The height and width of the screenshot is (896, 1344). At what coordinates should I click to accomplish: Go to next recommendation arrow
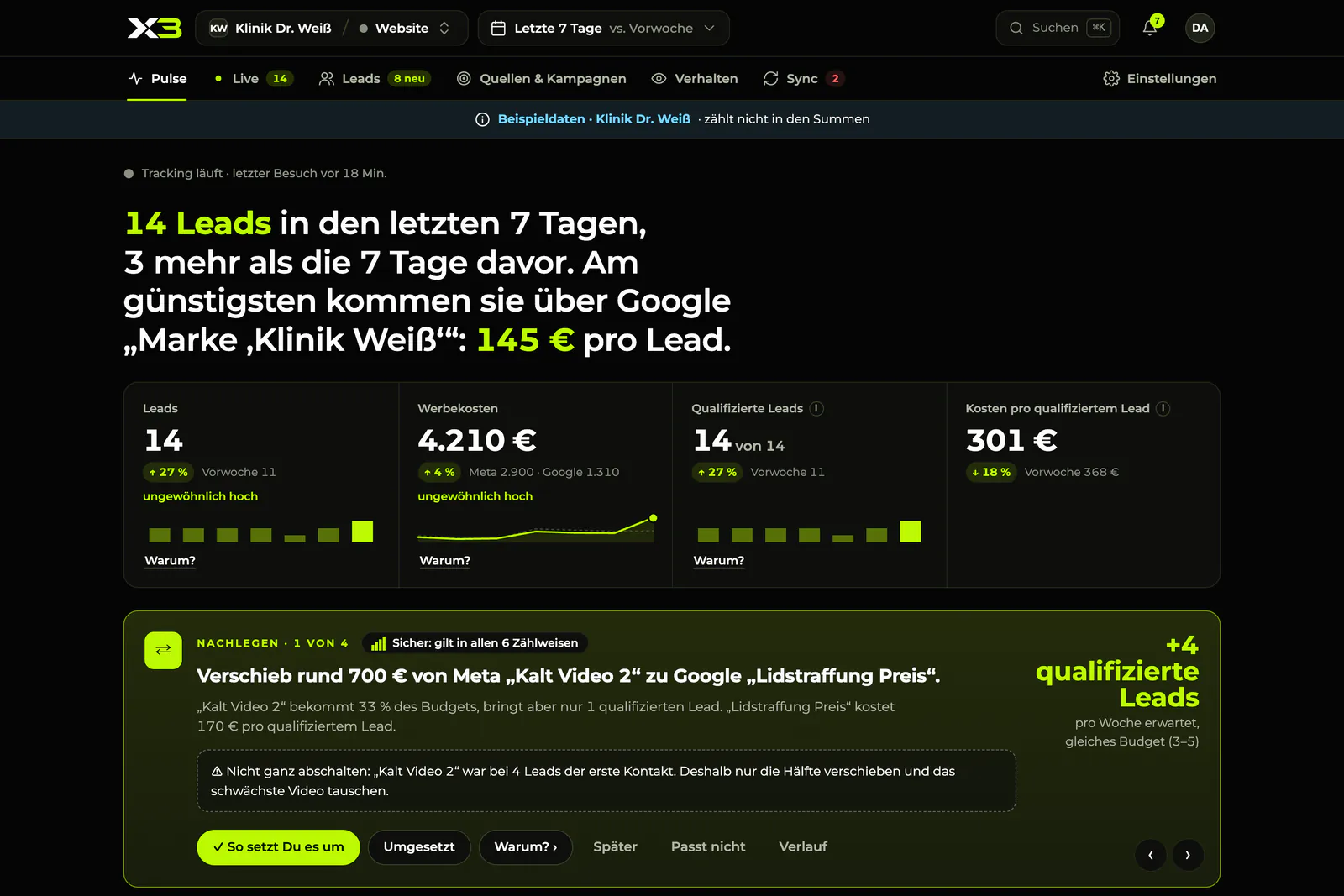pos(1188,855)
